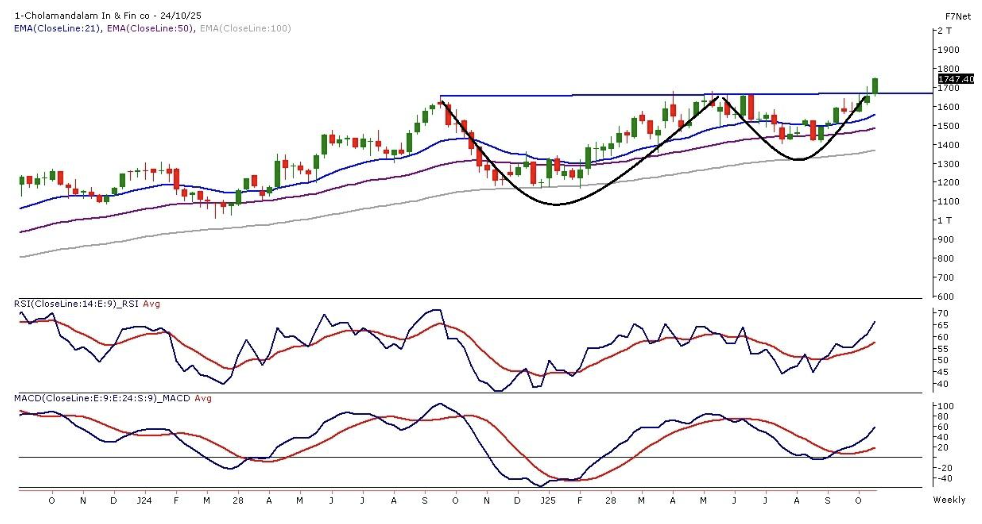Viewport: 982px width, 524px height.
Task: Click the 2 T label on price axis
Action: pyautogui.click(x=944, y=31)
